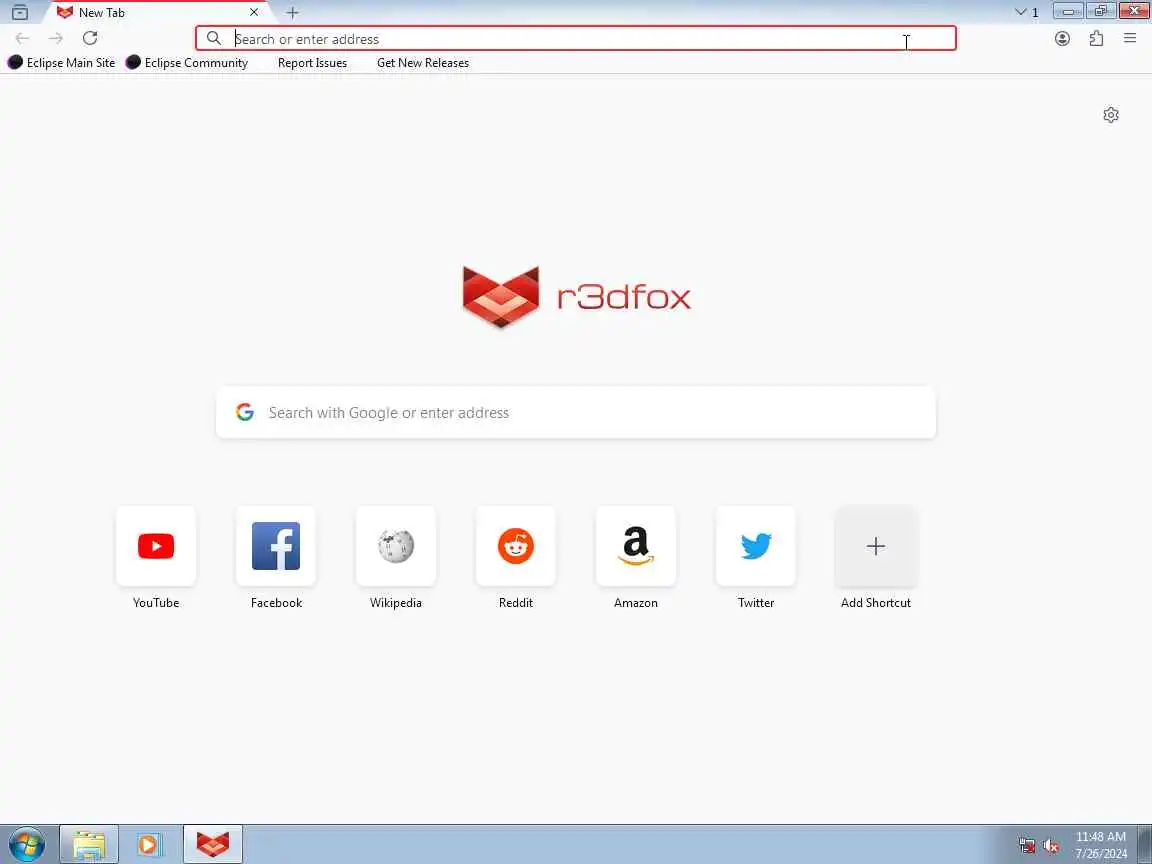Close the New Tab tab

click(x=253, y=12)
